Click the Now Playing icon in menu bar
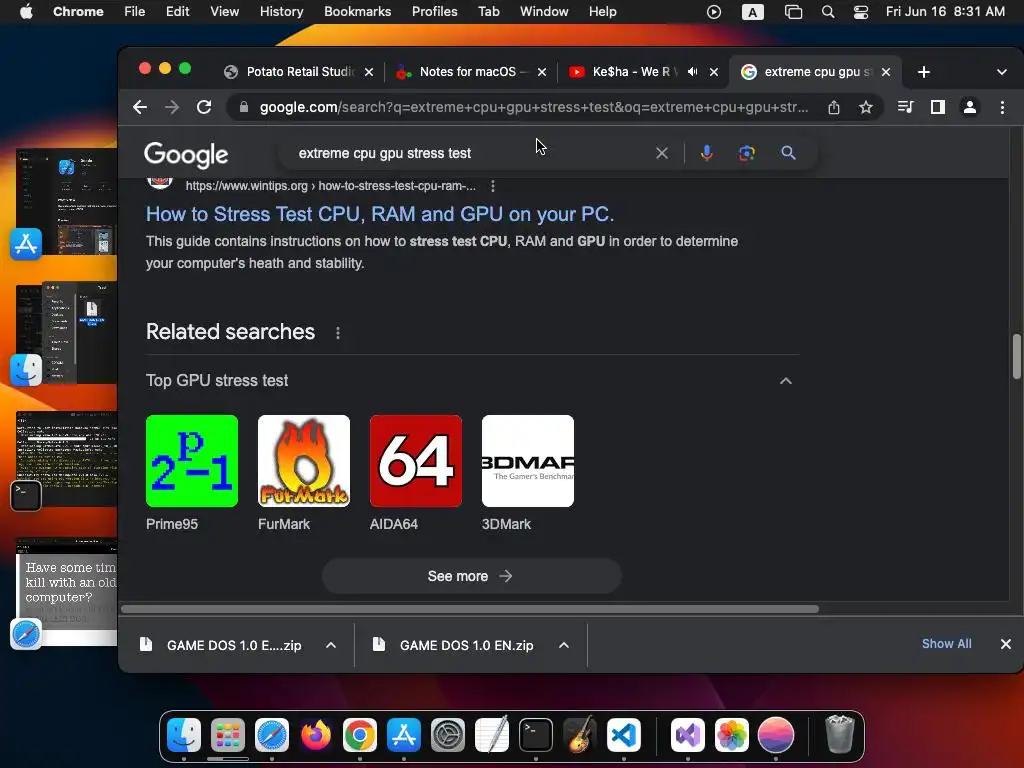This screenshot has height=768, width=1024. tap(714, 12)
